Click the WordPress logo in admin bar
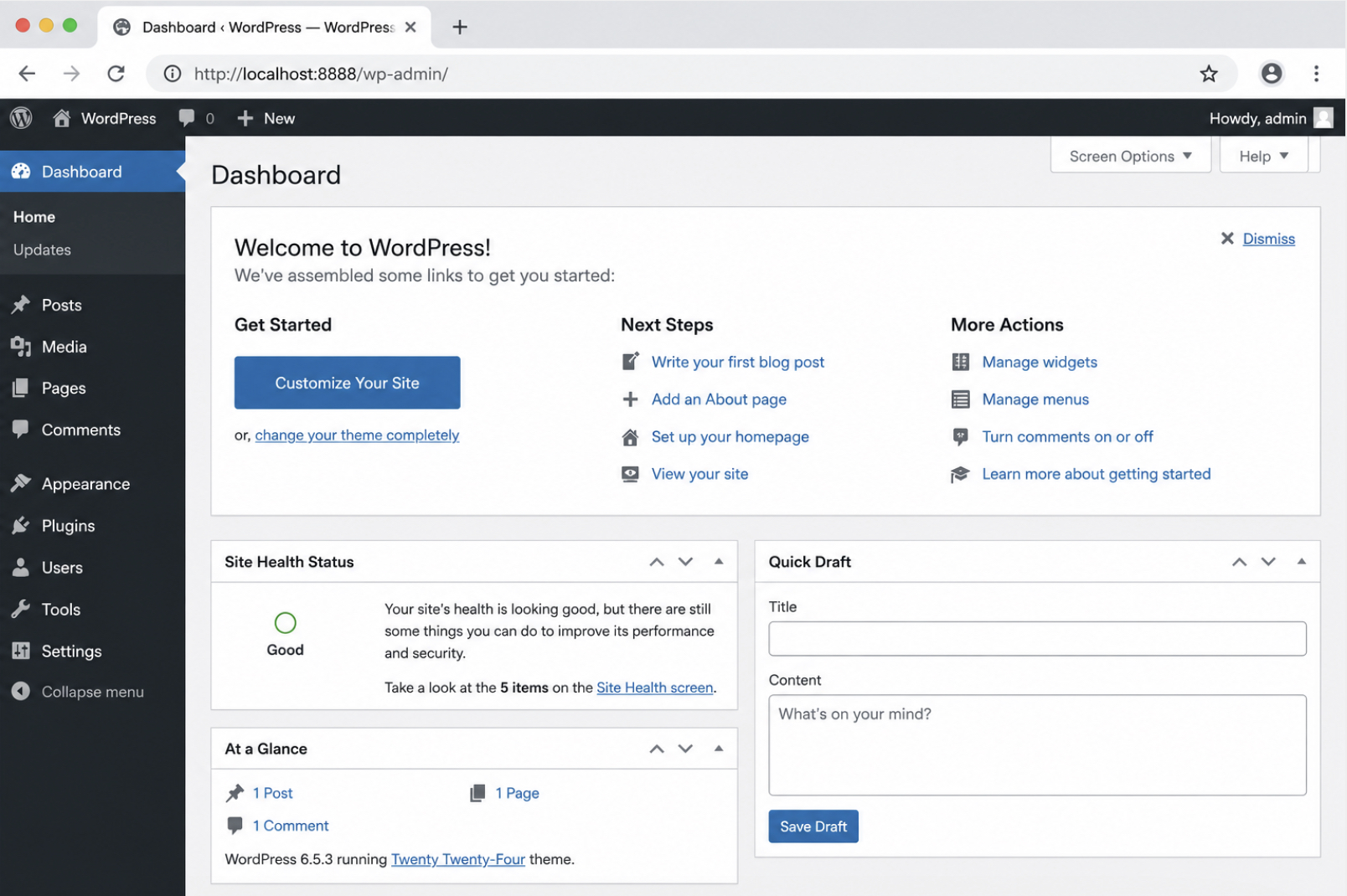This screenshot has height=896, width=1347. [21, 118]
